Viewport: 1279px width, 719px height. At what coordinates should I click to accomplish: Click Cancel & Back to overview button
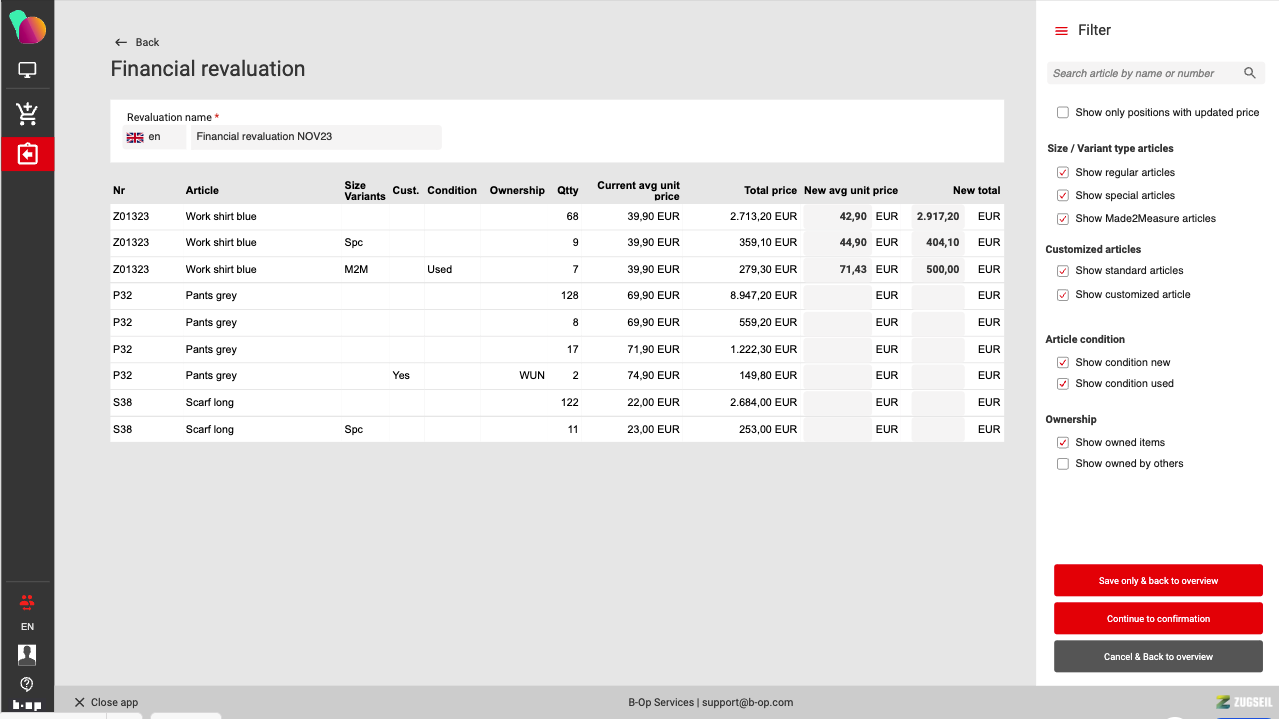click(1158, 657)
